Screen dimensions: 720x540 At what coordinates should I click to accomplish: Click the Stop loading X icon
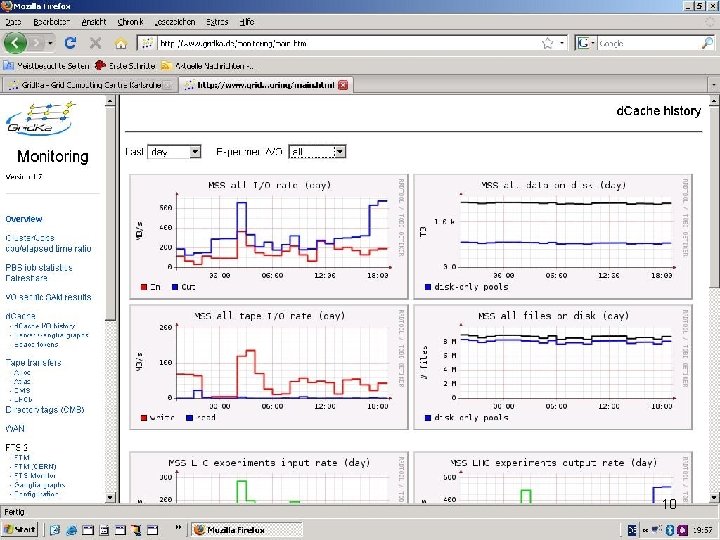(96, 43)
